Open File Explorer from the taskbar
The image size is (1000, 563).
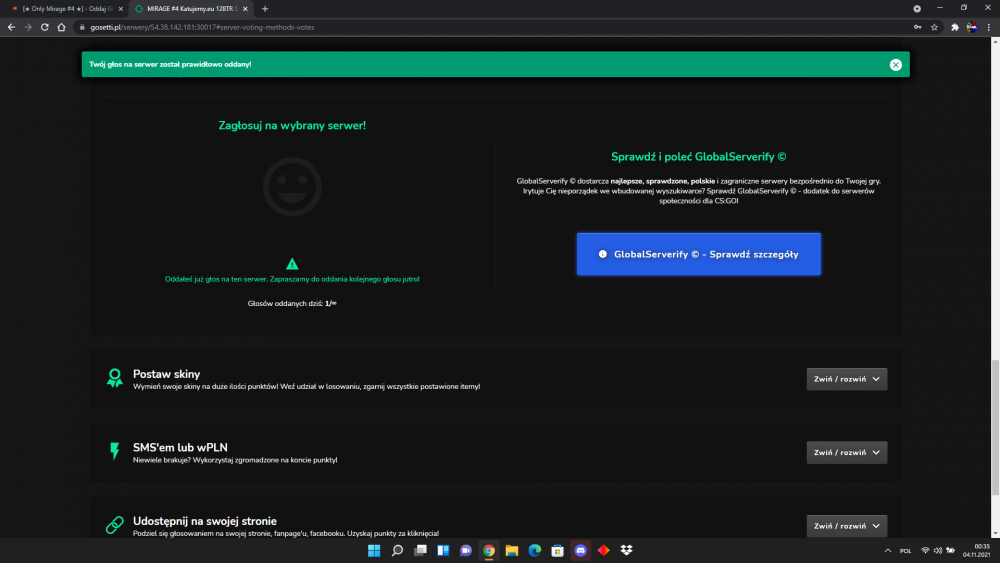[511, 550]
